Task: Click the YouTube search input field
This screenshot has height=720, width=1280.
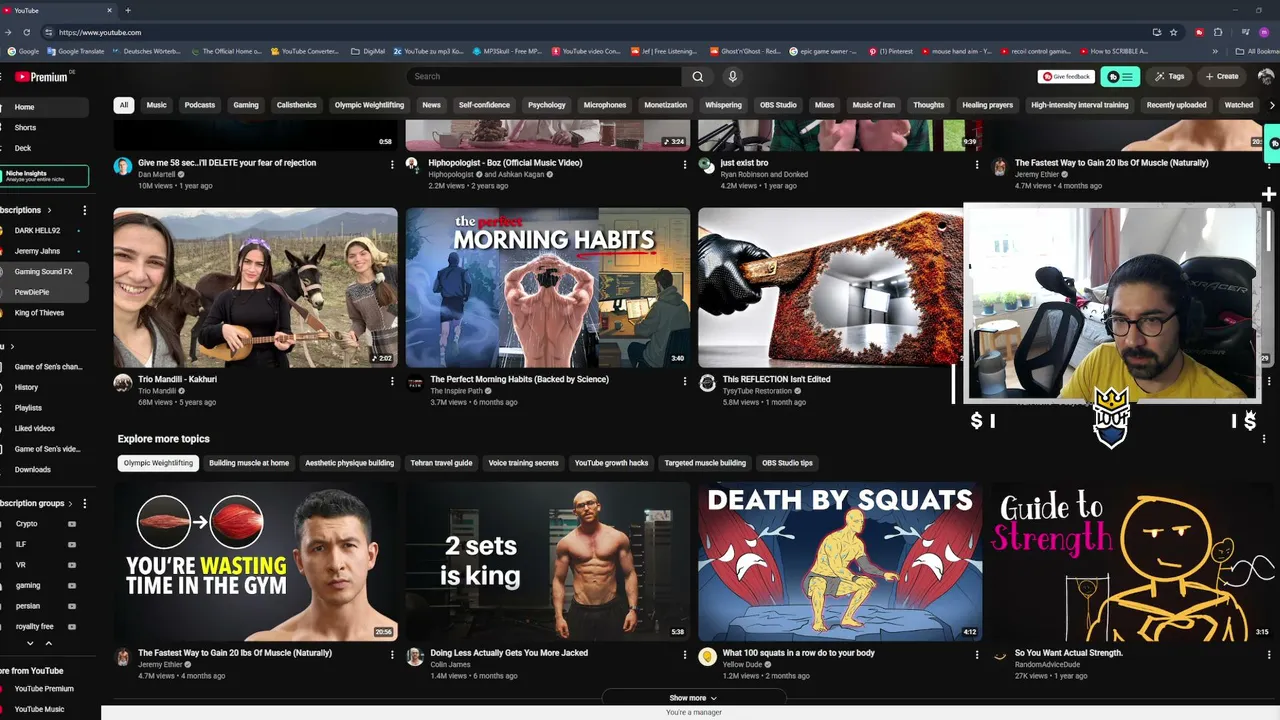Action: coord(545,77)
